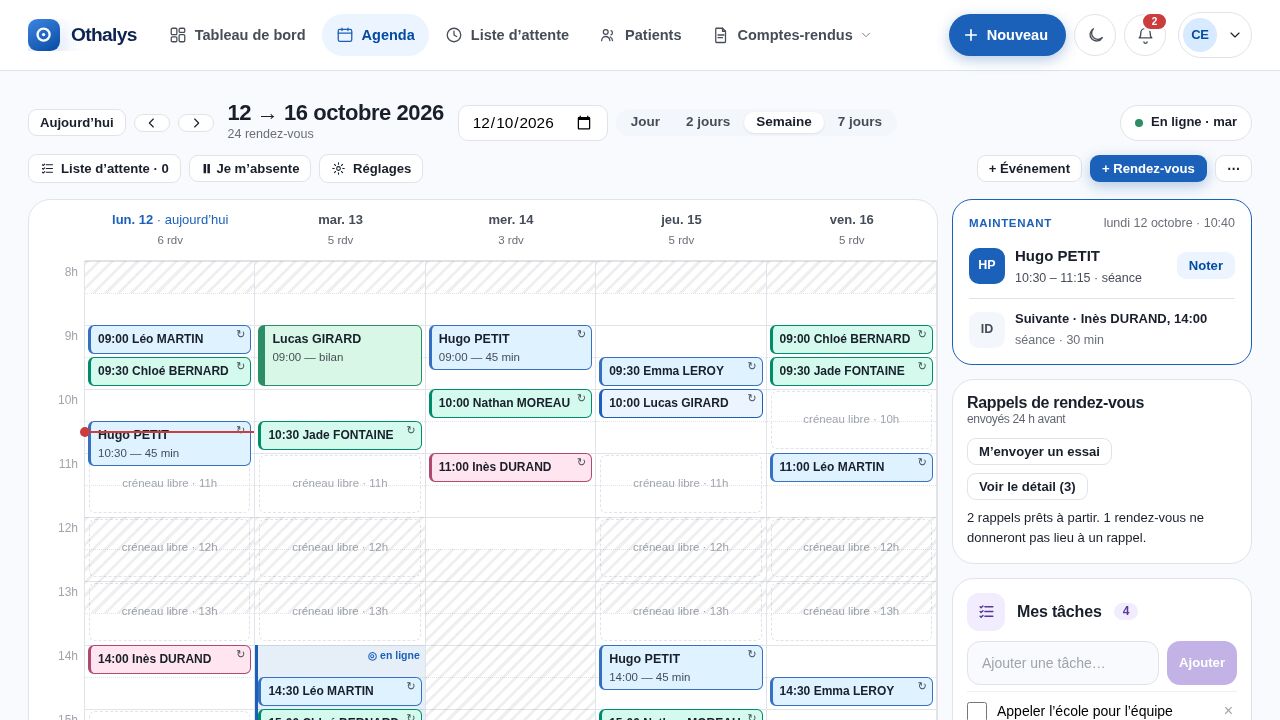Open Liste d'attente · 0 panel
Screen dimensions: 1280x720
coord(104,168)
